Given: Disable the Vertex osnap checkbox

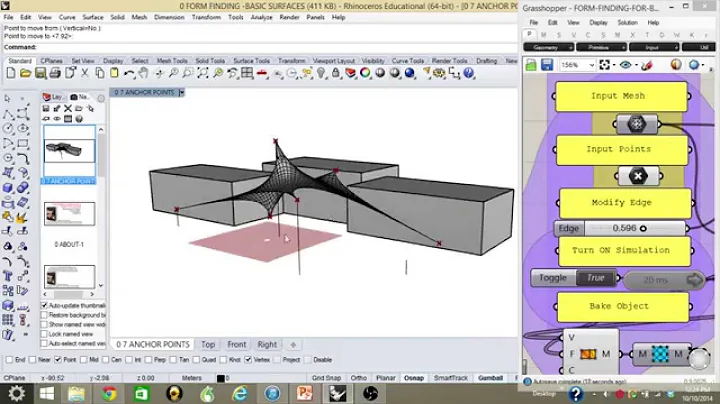Looking at the screenshot, I should coord(248,359).
